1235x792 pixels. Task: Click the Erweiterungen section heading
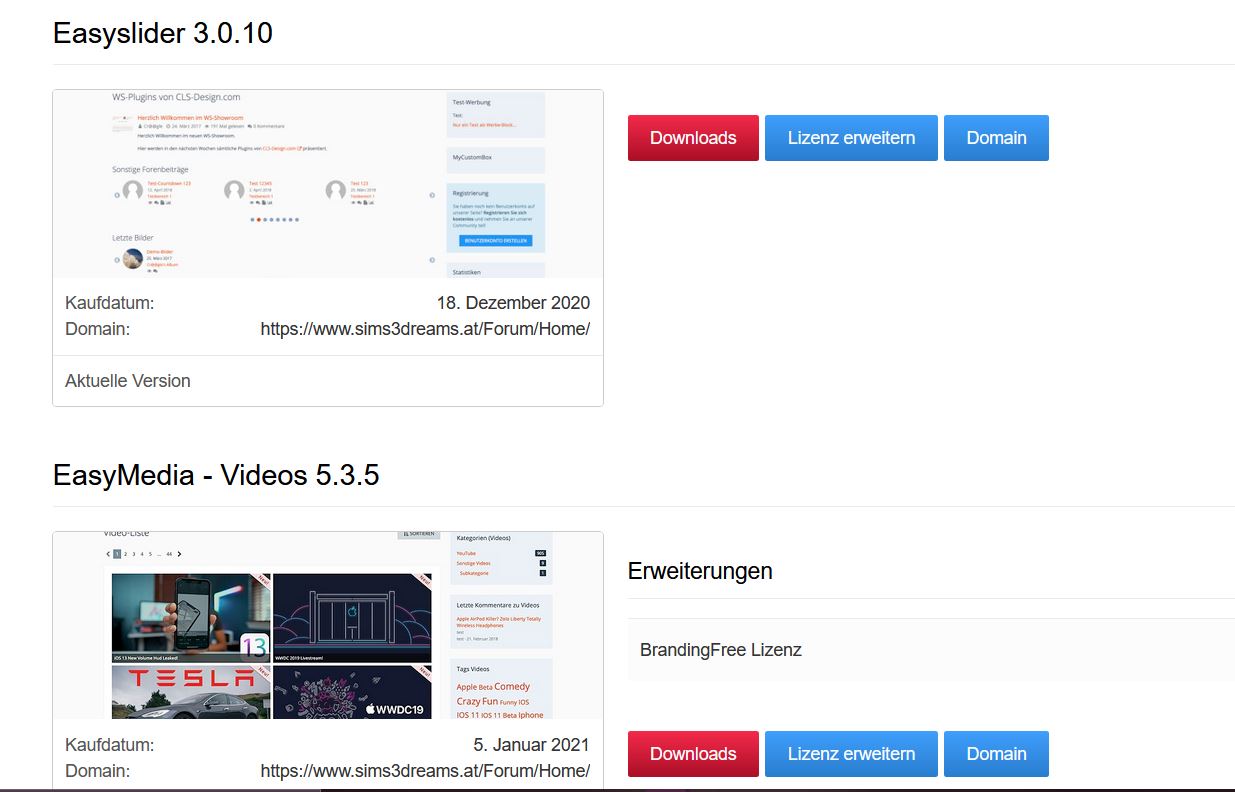(700, 571)
